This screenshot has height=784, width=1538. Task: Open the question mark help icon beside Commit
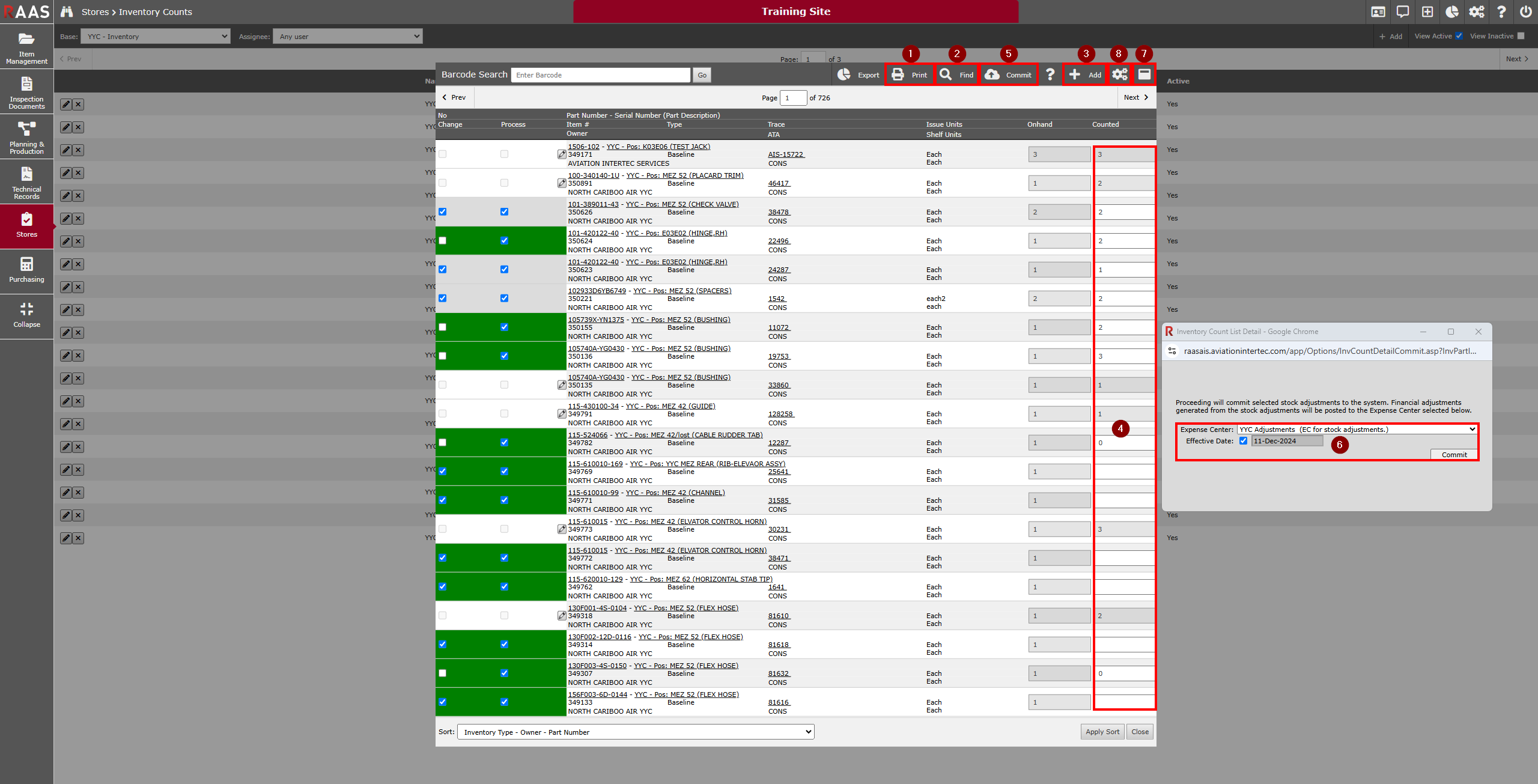1050,74
